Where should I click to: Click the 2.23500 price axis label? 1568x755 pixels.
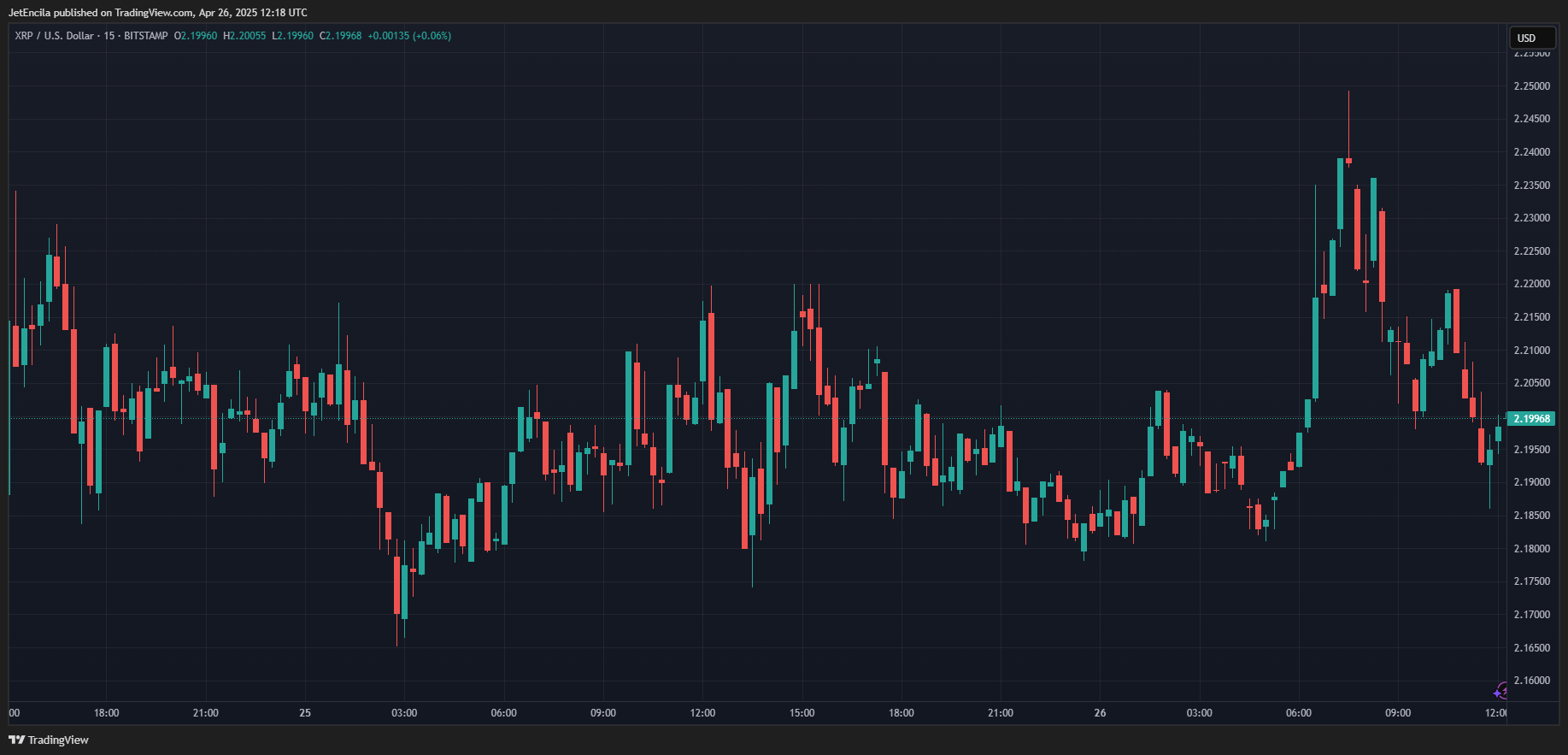[1531, 186]
